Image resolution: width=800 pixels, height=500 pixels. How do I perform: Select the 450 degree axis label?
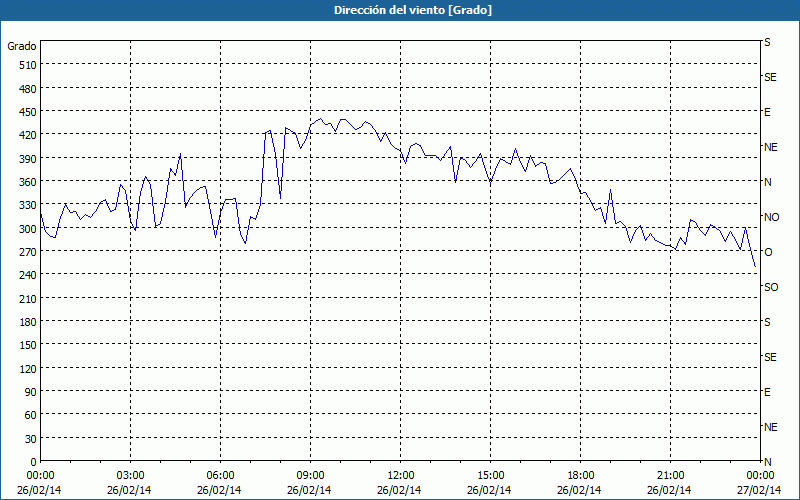(28, 112)
